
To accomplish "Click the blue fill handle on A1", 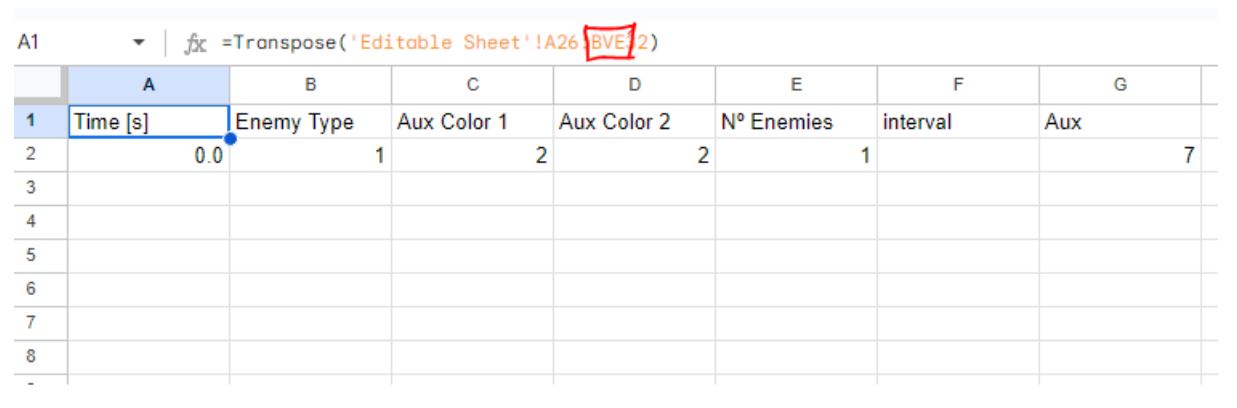I will (230, 138).
